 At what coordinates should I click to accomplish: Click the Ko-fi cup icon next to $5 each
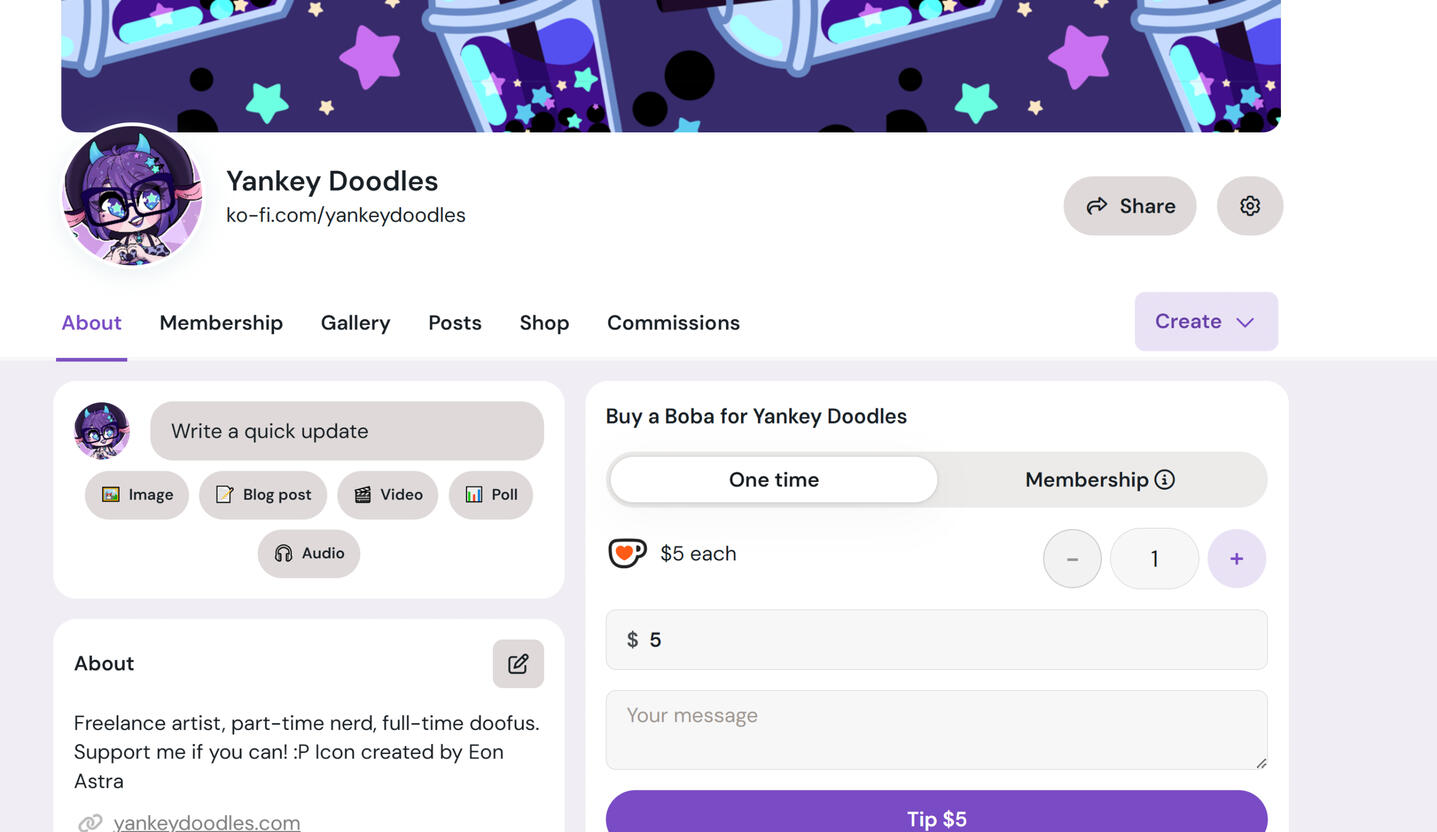pyautogui.click(x=627, y=553)
